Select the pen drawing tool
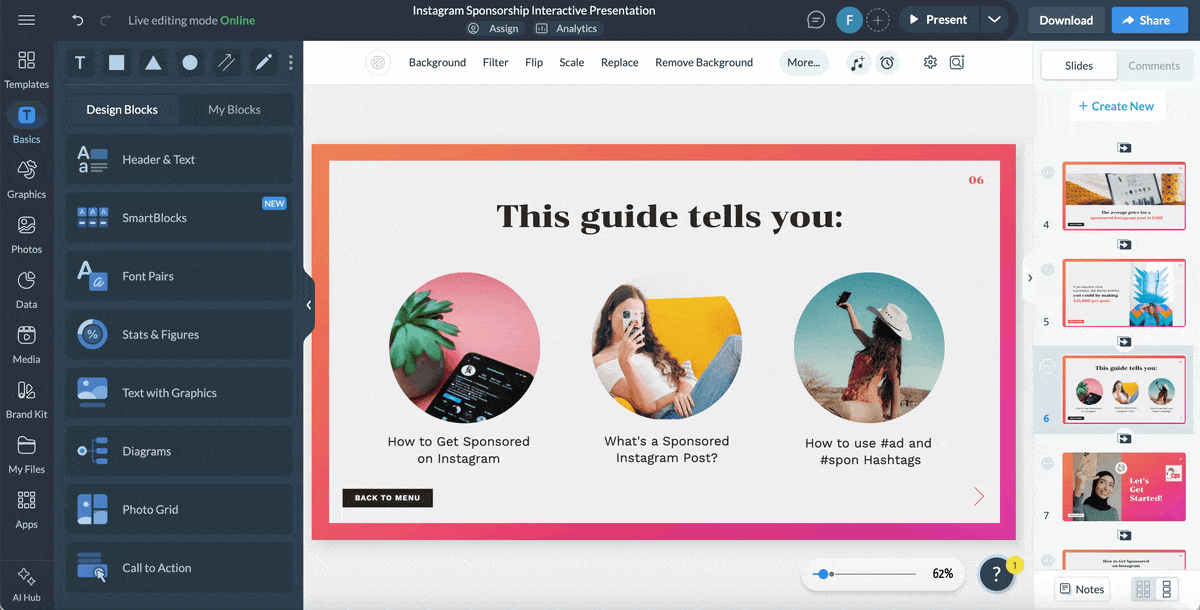Viewport: 1200px width, 610px height. coord(263,62)
